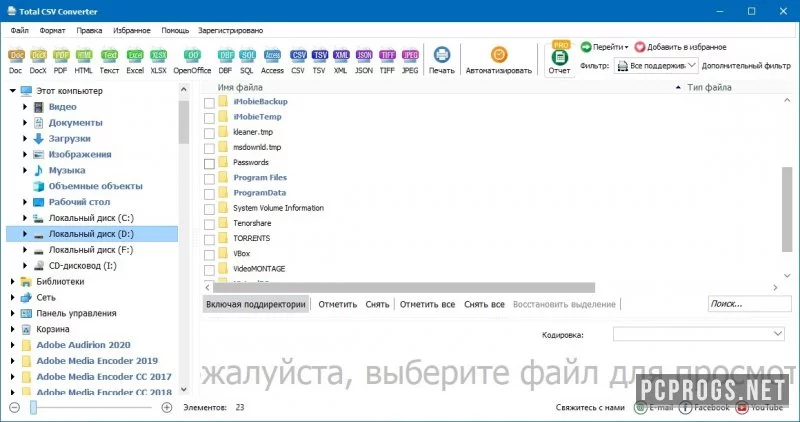Choose DocX output format

tap(38, 61)
